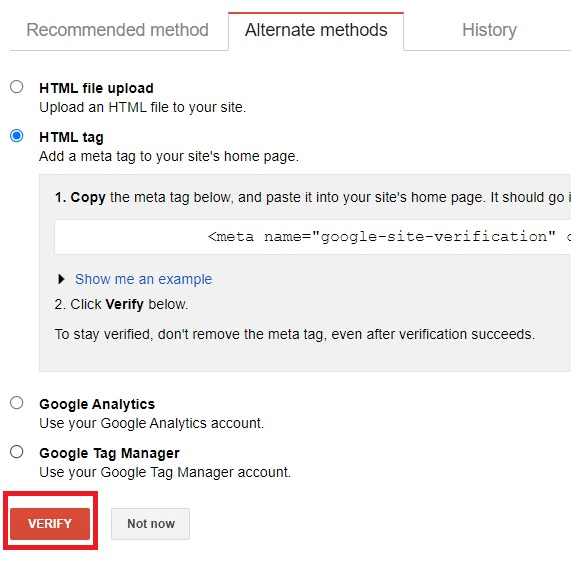The image size is (571, 563).
Task: Click 'Add a meta tag to your site's home page.'
Action: click(169, 157)
